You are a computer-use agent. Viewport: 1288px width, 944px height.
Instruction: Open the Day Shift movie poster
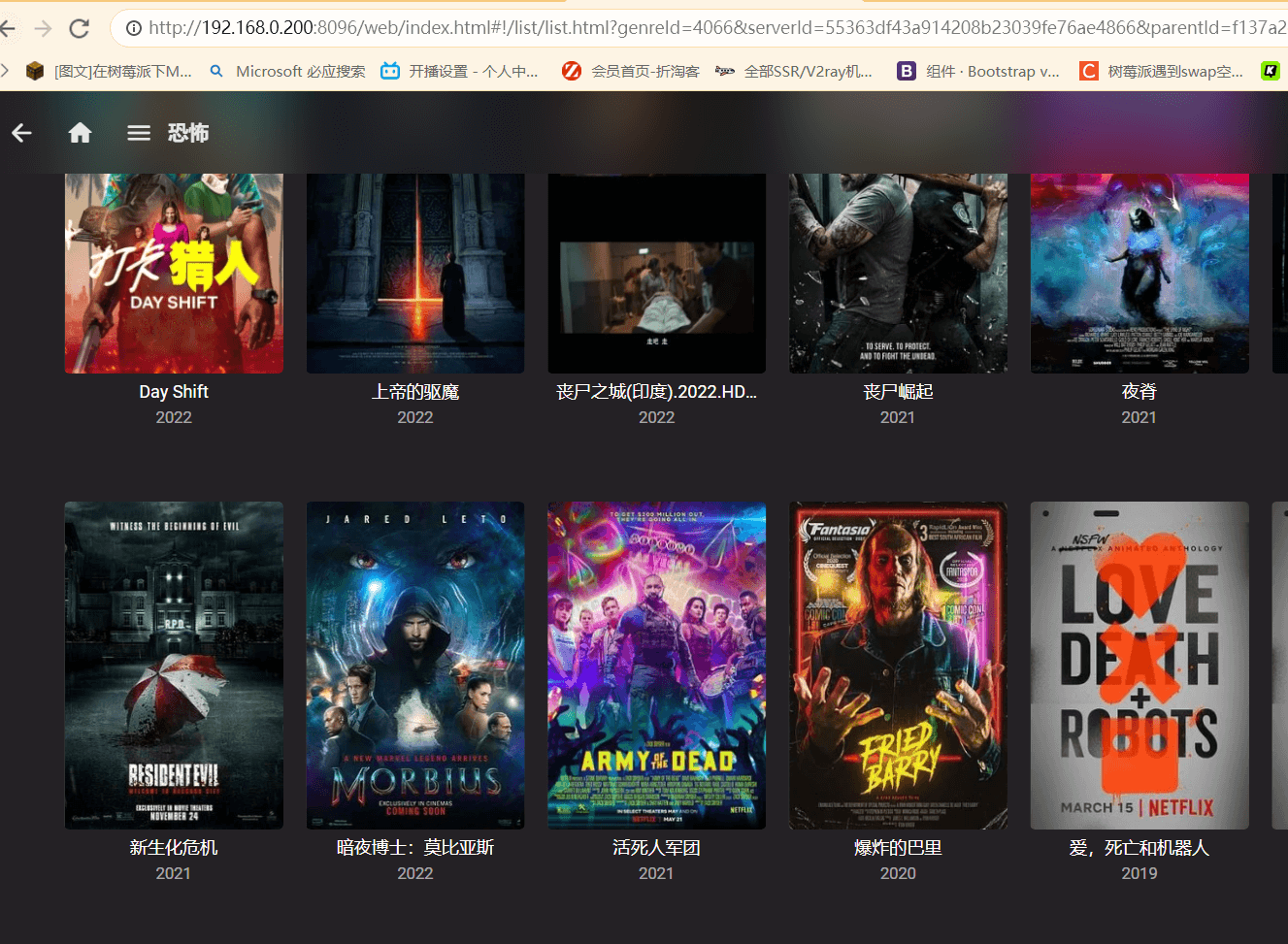(174, 274)
